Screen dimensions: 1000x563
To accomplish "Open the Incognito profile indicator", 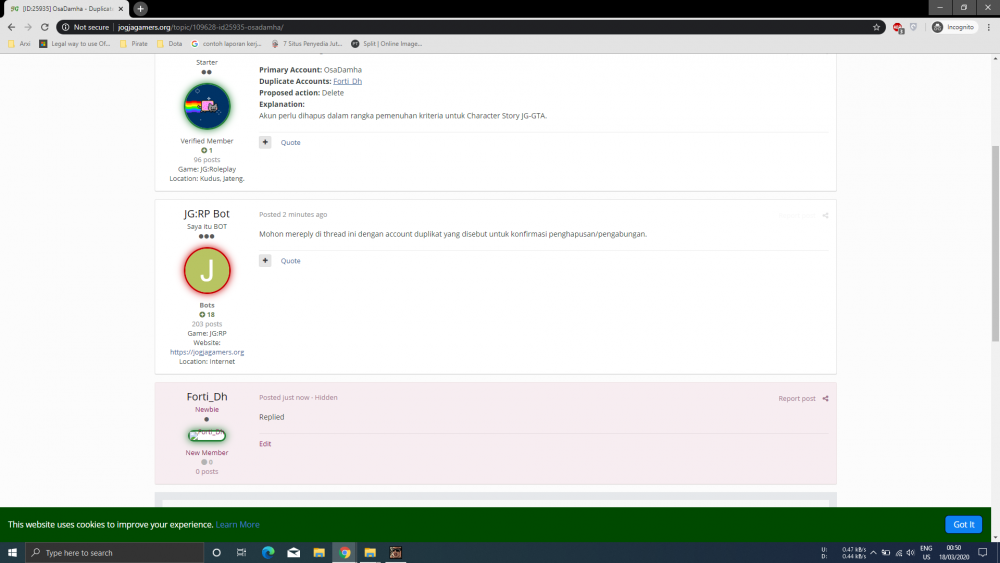I will (x=953, y=27).
